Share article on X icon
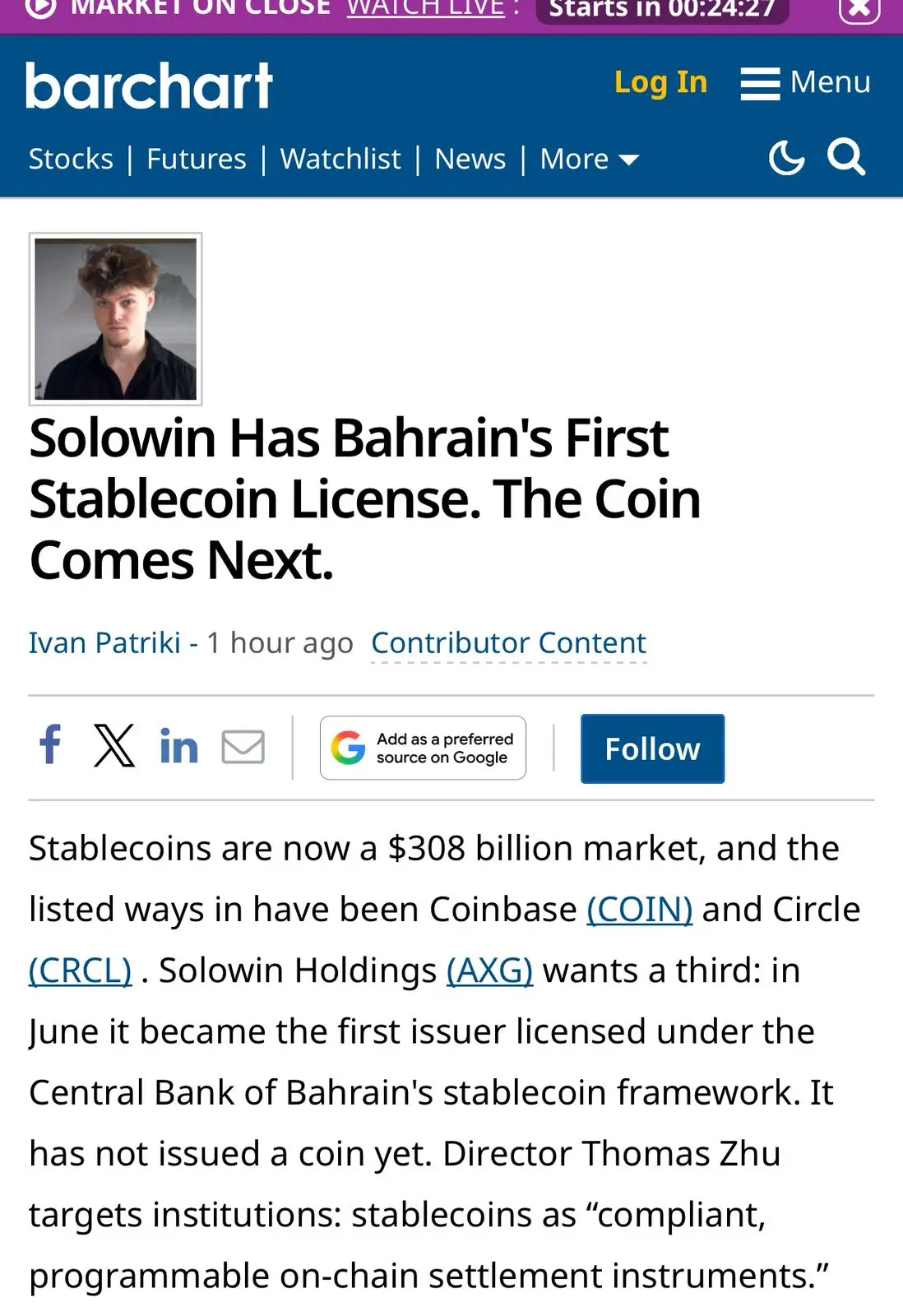Viewport: 903px width, 1316px height. (114, 745)
